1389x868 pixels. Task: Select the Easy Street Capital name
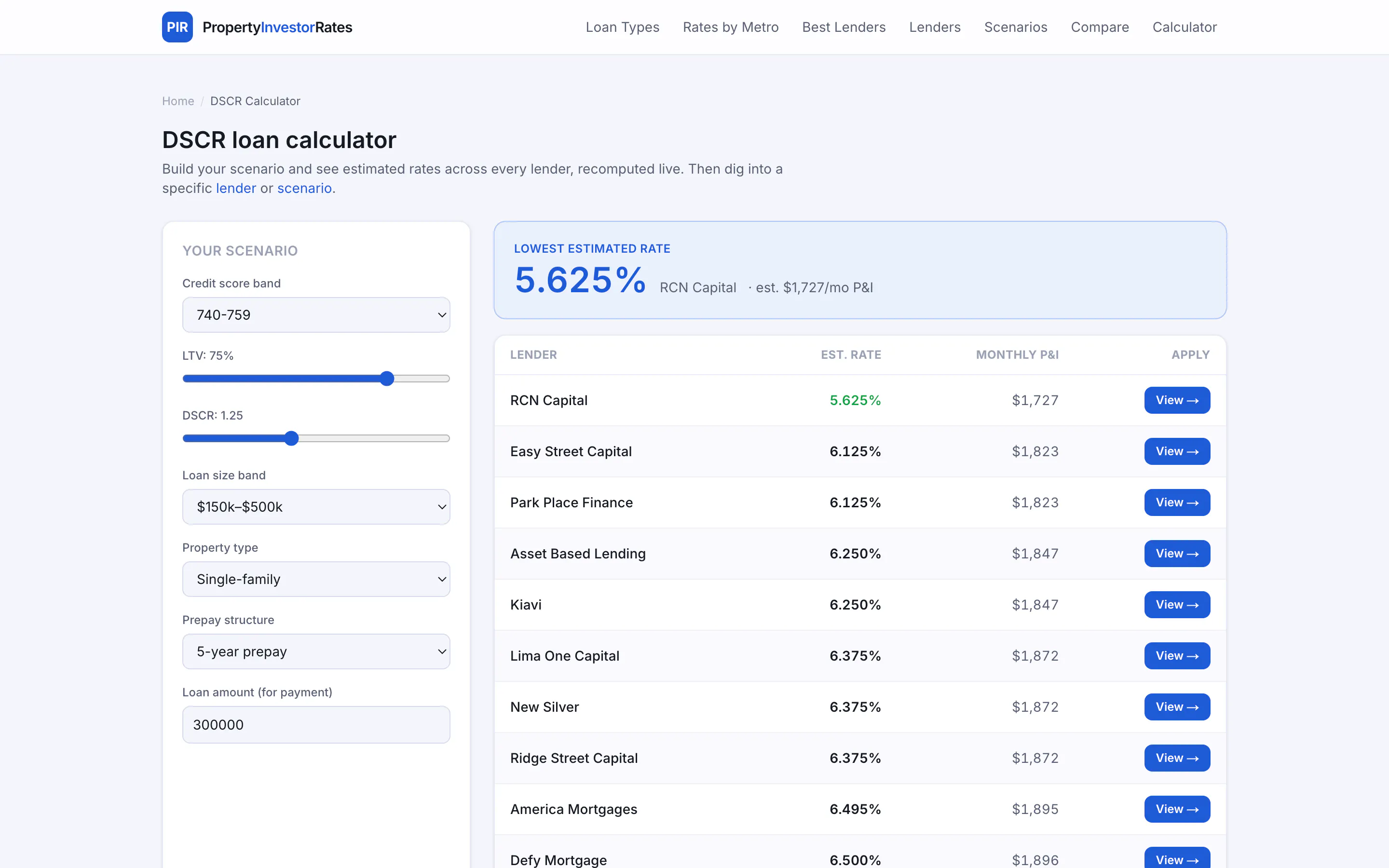pos(571,451)
